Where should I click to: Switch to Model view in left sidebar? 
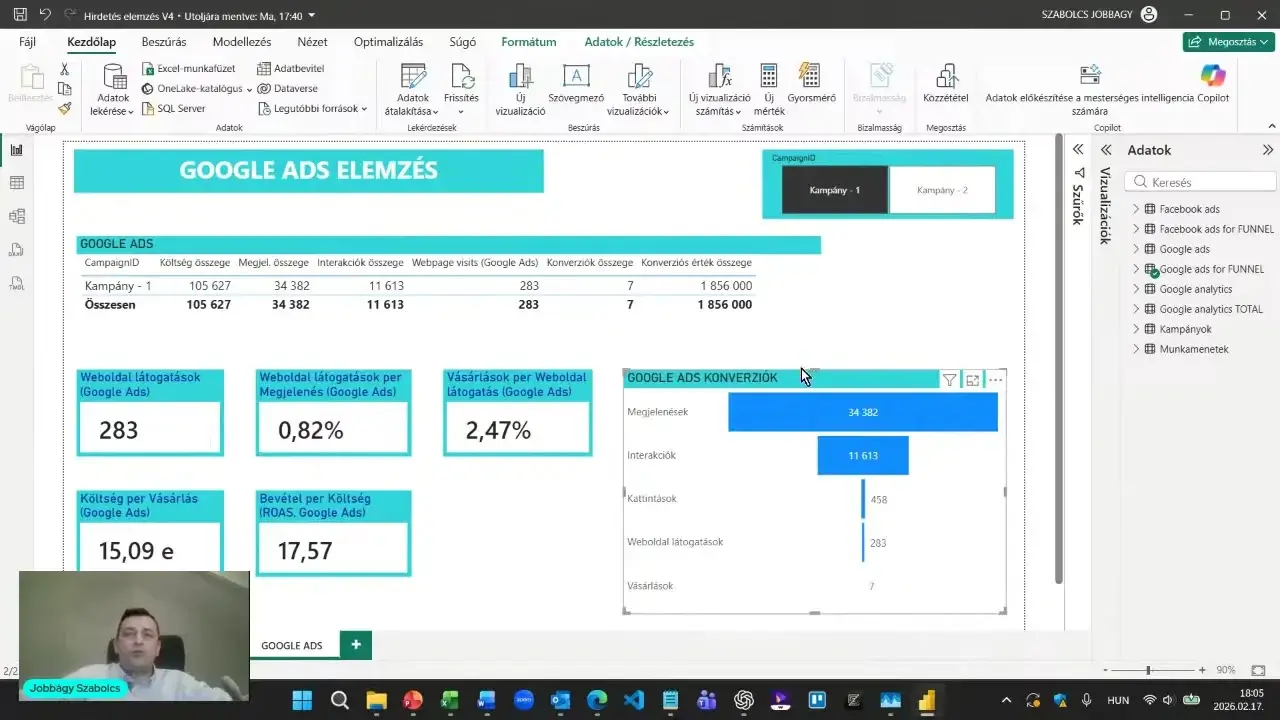[16, 216]
